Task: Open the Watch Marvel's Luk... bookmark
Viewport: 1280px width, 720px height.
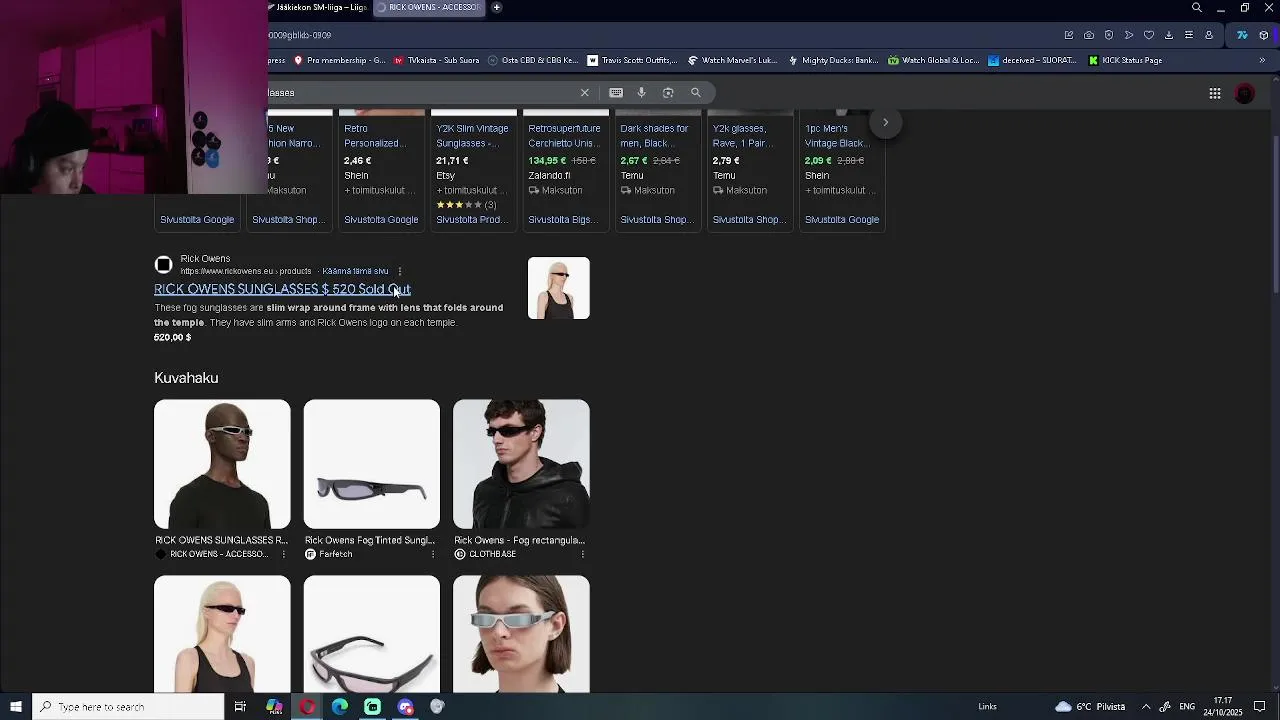Action: click(733, 60)
